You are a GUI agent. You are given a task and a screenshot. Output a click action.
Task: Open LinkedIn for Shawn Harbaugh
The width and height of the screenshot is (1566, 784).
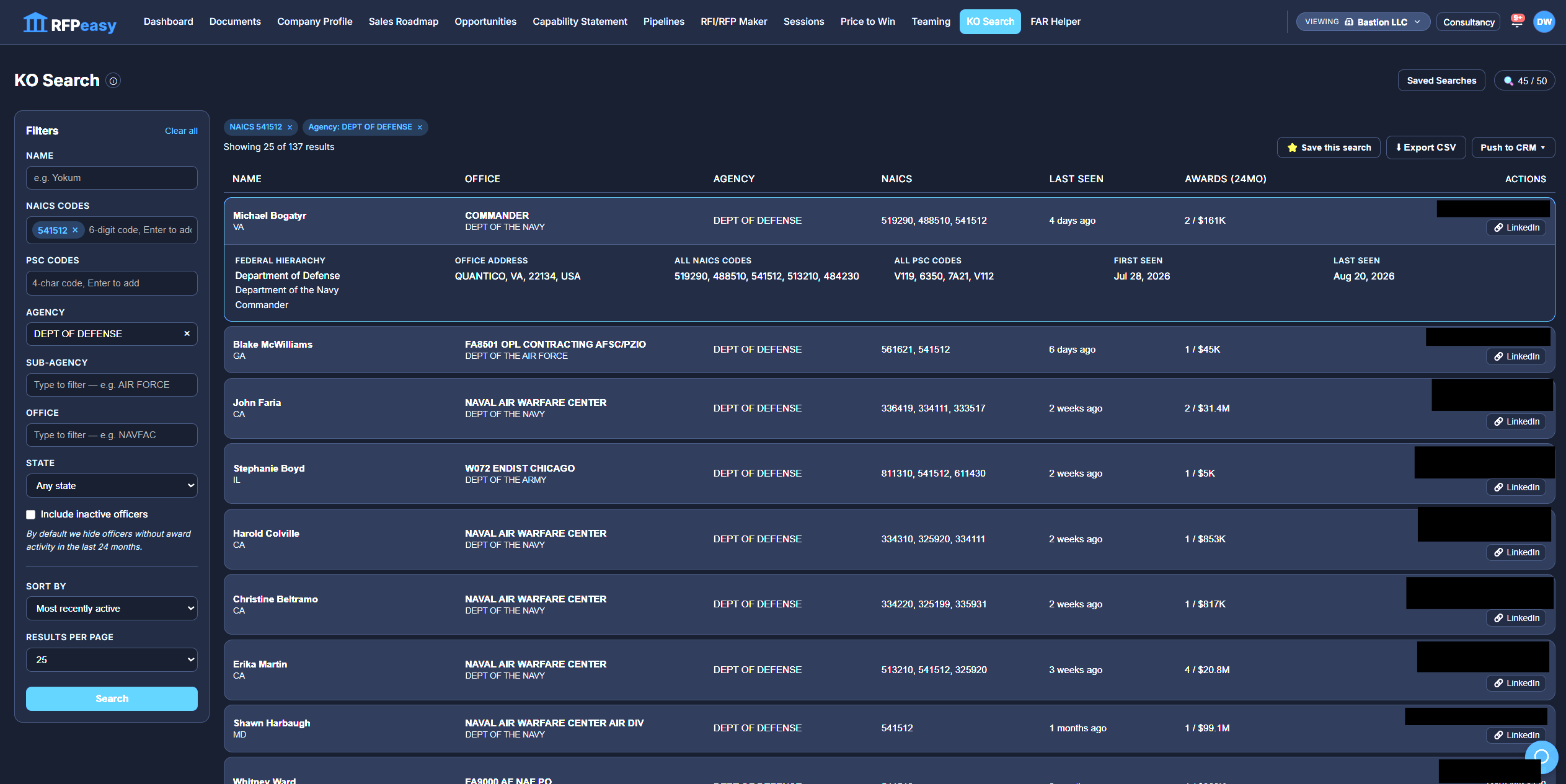(1516, 735)
